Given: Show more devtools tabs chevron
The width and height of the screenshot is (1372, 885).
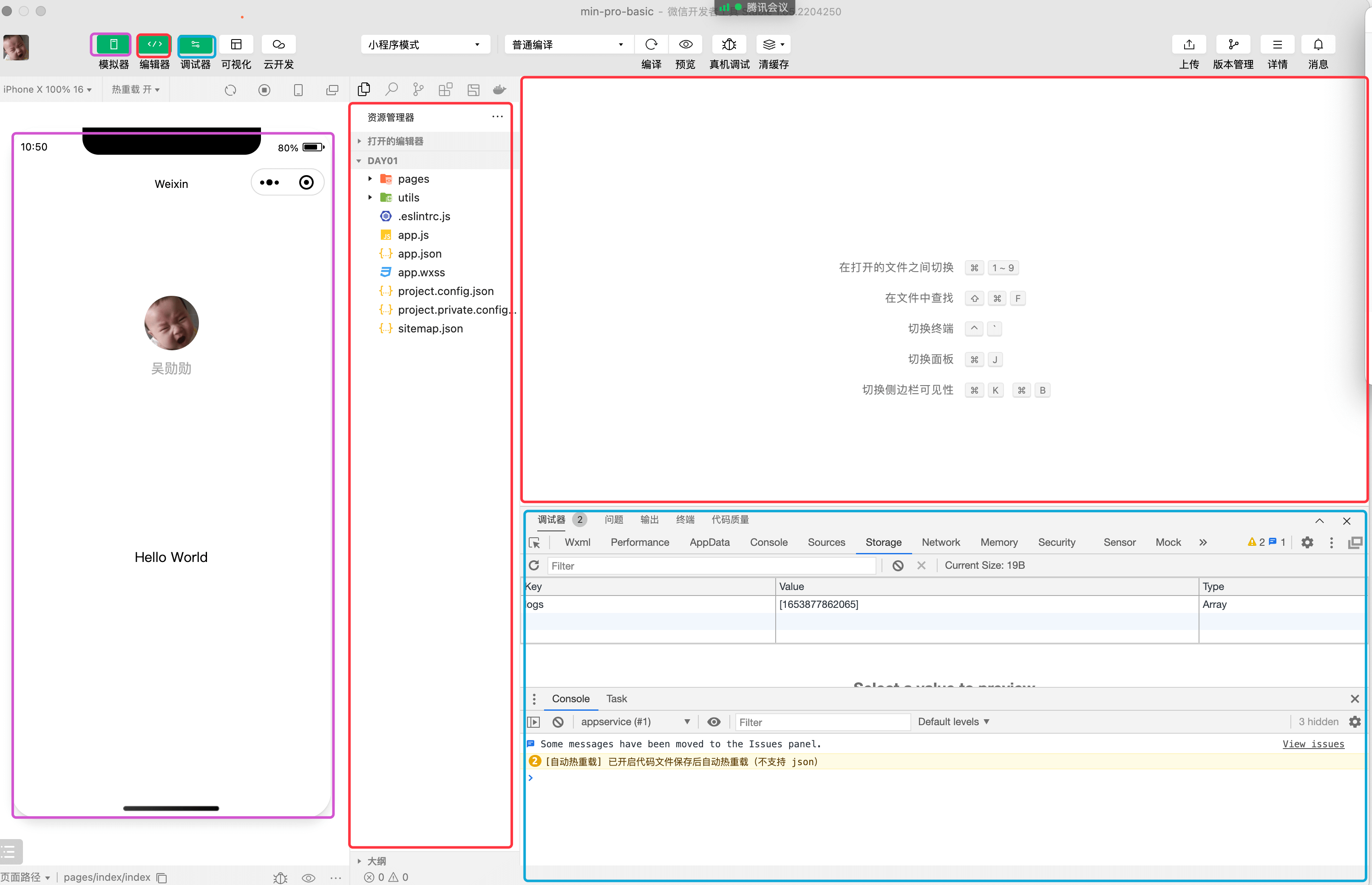Looking at the screenshot, I should (1203, 542).
